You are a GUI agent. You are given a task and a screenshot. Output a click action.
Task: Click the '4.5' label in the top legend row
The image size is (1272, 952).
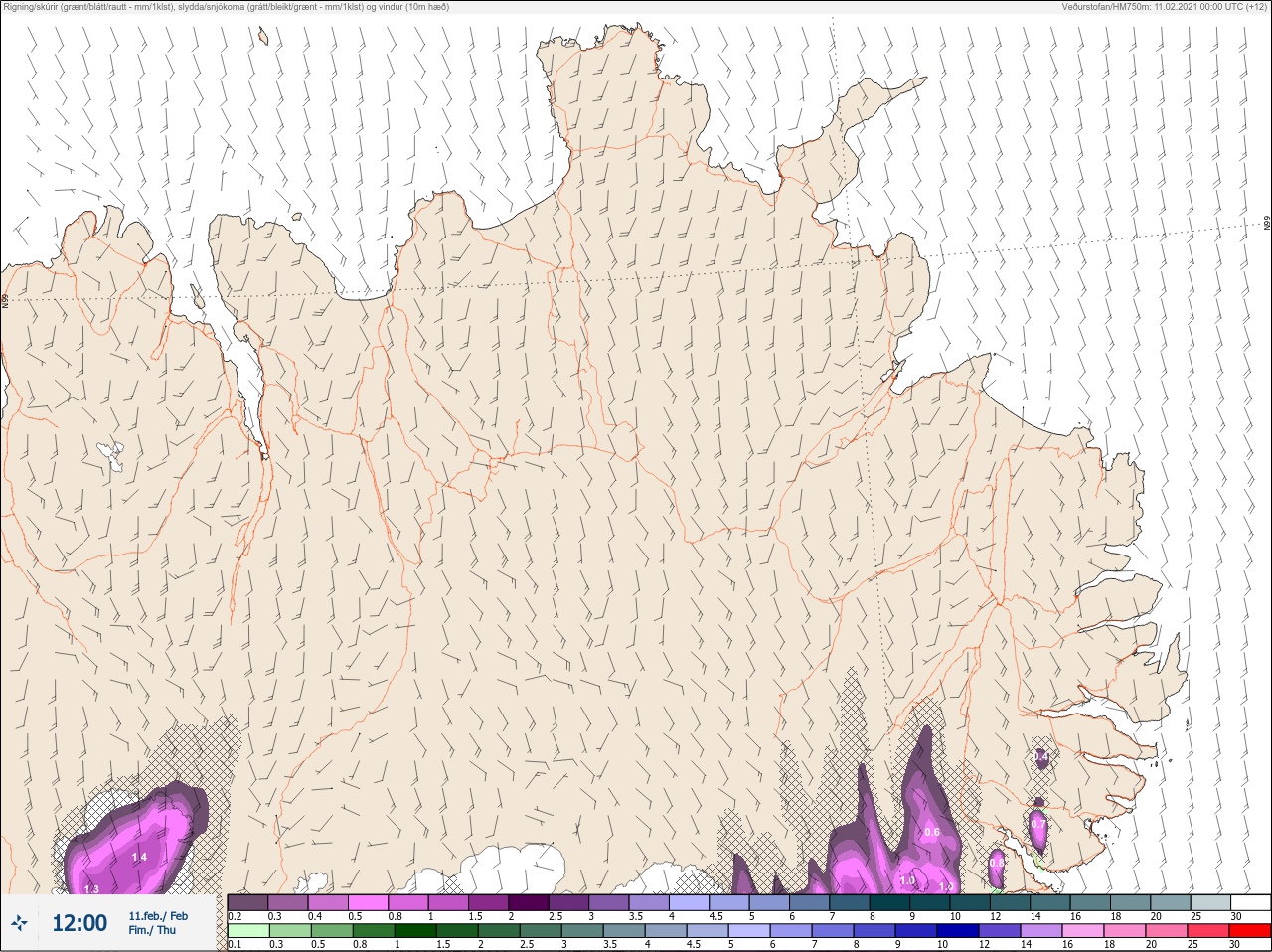coord(715,916)
